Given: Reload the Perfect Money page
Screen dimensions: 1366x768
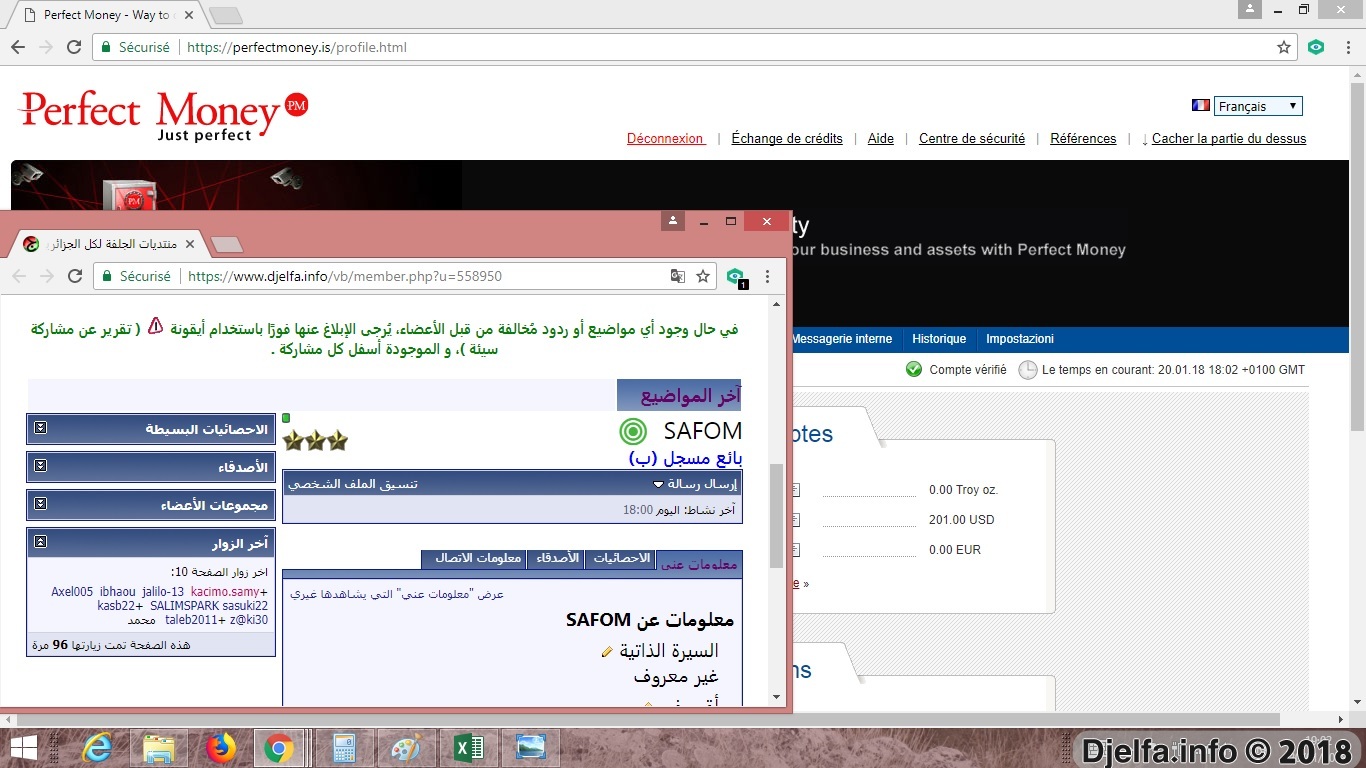Looking at the screenshot, I should pos(74,47).
